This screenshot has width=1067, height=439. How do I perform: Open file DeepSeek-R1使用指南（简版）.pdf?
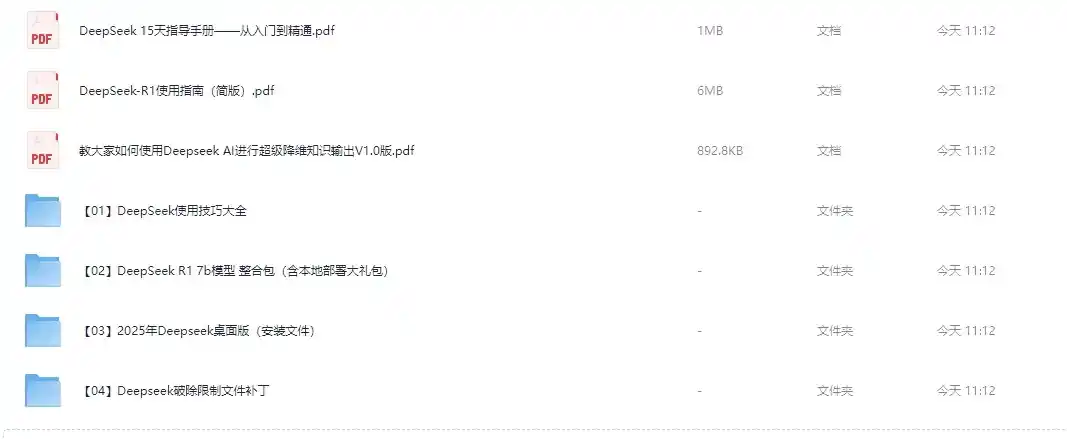(177, 91)
